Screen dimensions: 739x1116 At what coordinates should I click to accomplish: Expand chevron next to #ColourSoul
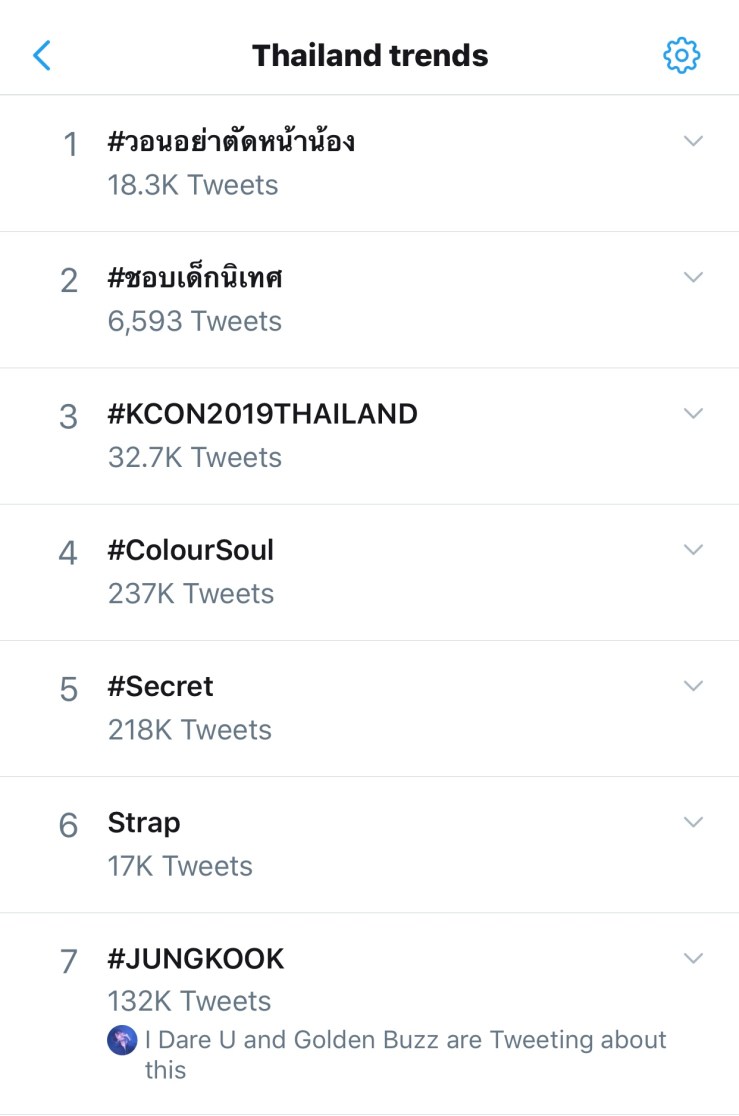[x=693, y=549]
